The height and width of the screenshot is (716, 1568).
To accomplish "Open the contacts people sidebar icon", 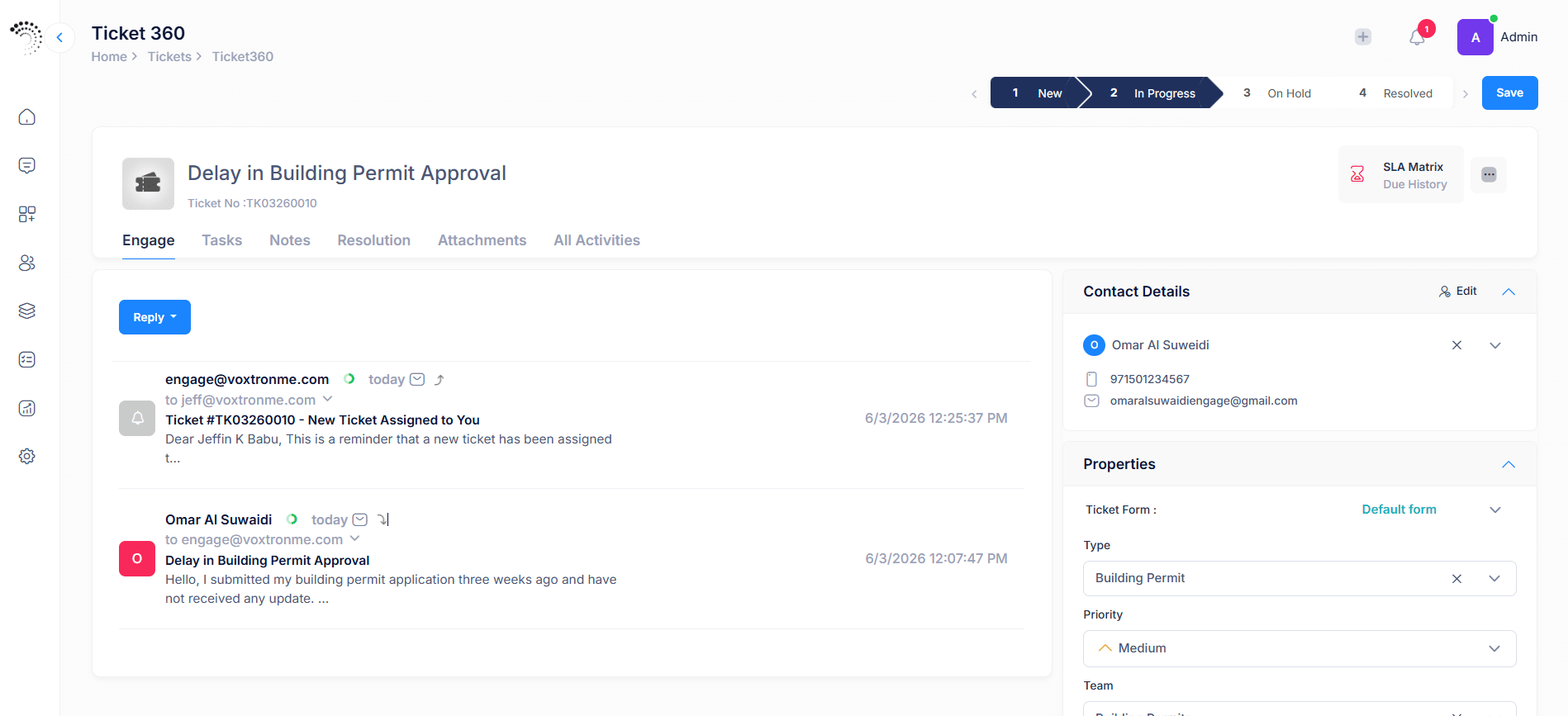I will [27, 263].
